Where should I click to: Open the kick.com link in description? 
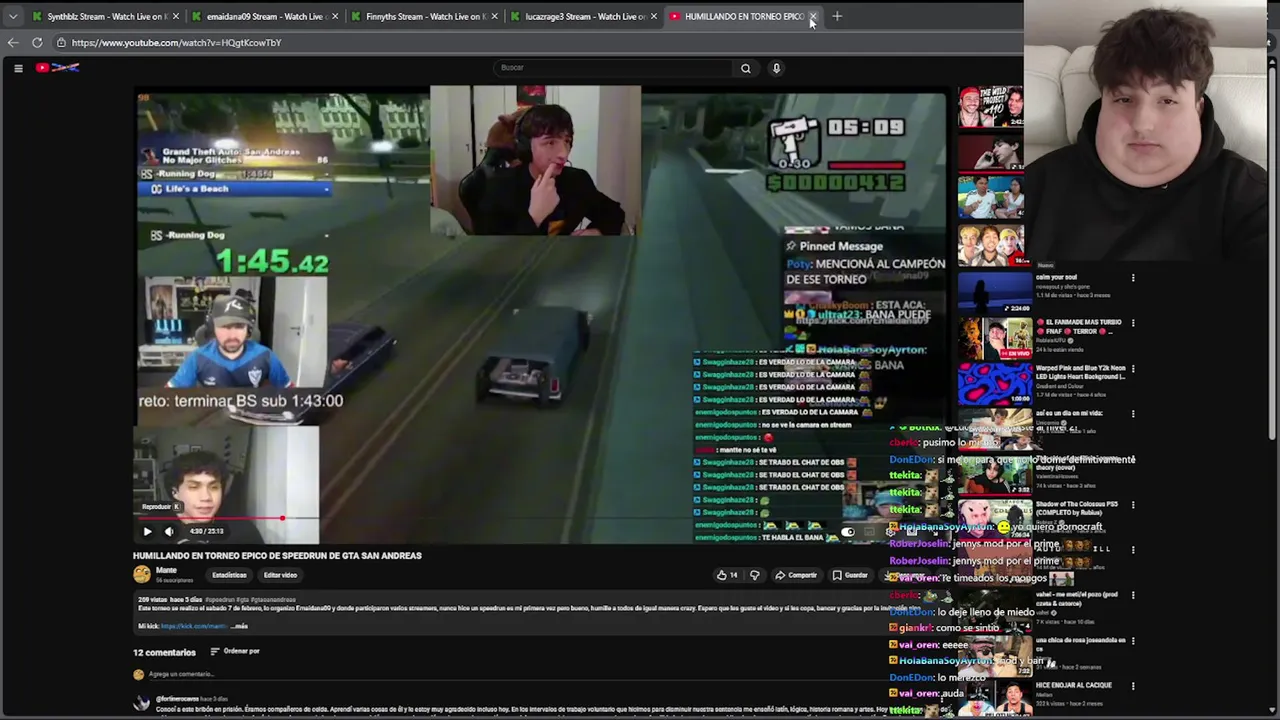pos(194,626)
